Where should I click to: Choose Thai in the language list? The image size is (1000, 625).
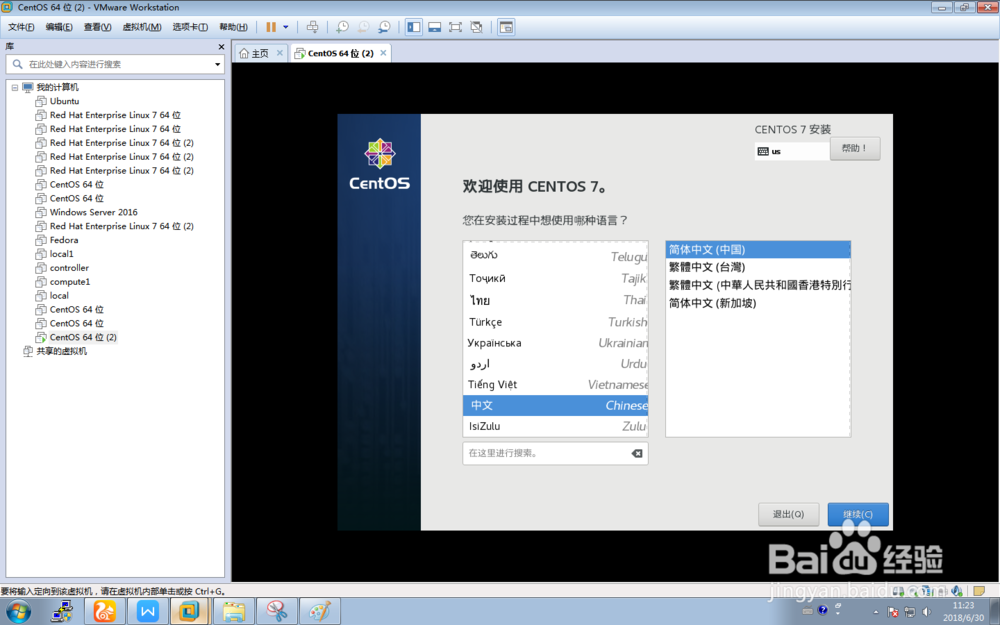[555, 300]
